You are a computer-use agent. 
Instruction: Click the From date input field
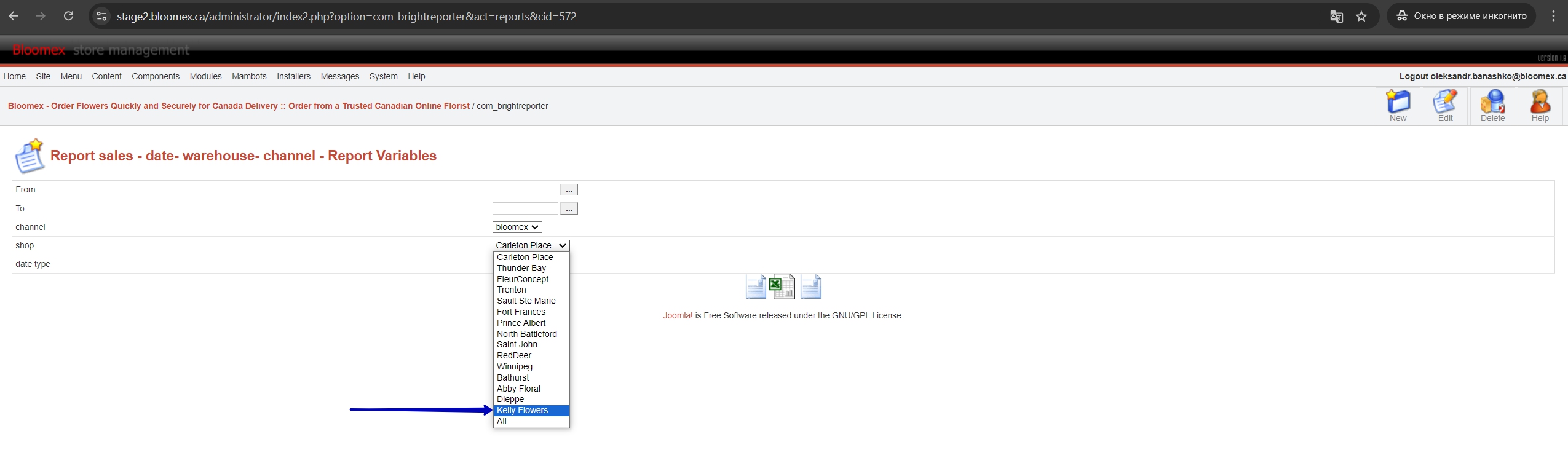pos(525,190)
